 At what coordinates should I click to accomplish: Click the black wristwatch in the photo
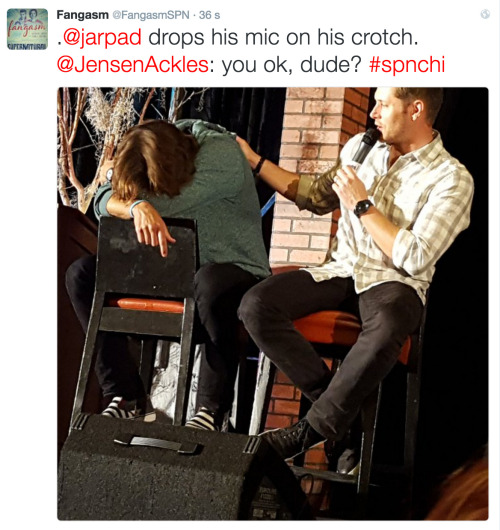pyautogui.click(x=363, y=208)
